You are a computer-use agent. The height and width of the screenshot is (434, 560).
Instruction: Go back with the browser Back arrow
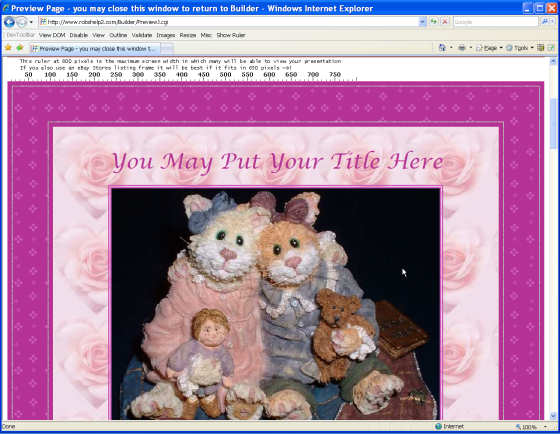9,22
